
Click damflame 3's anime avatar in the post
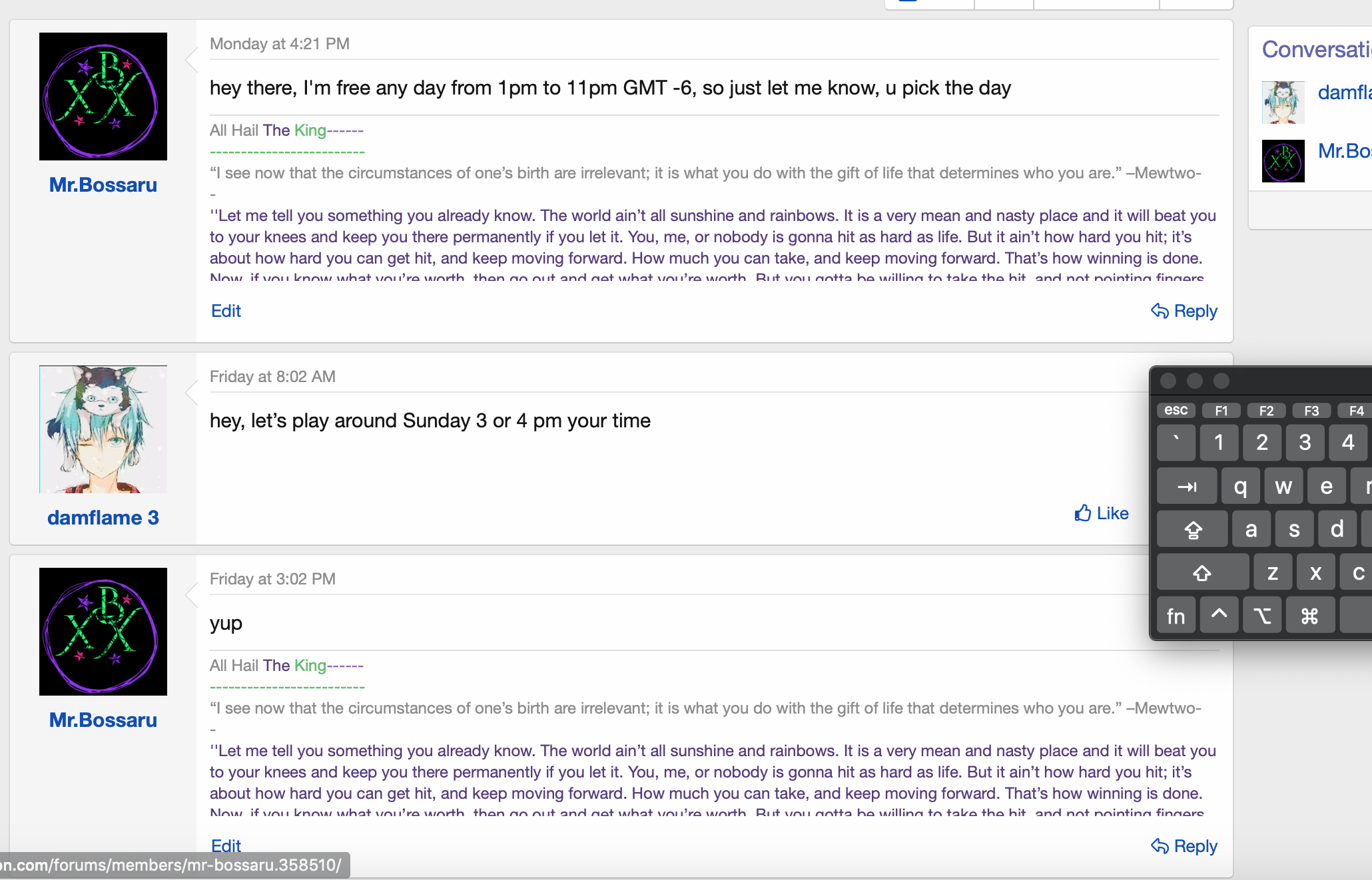103,429
